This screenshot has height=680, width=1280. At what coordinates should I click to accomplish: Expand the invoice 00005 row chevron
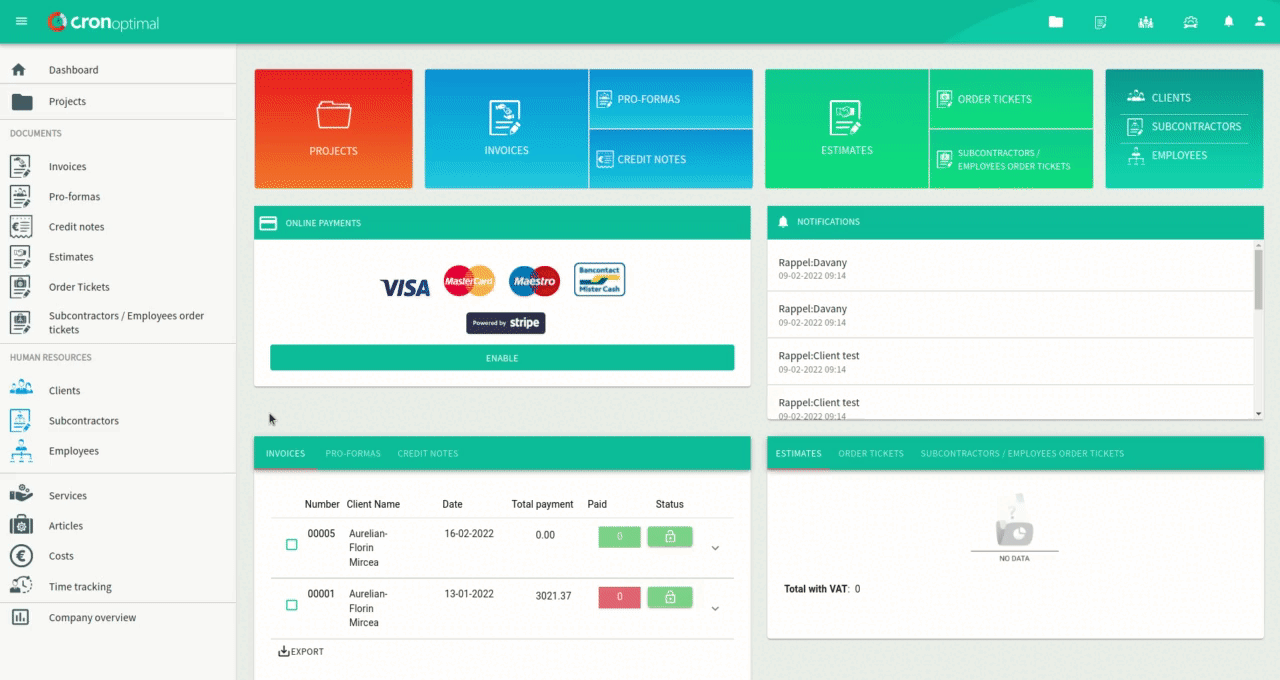click(x=715, y=548)
